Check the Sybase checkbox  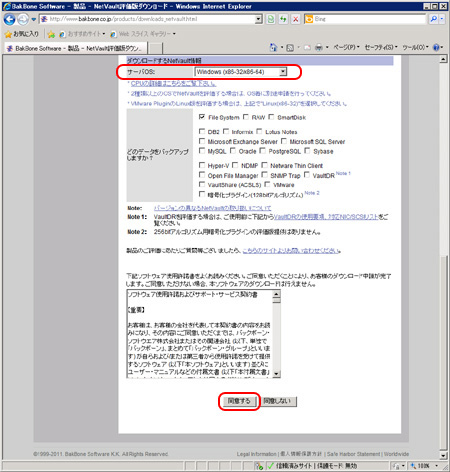point(307,151)
